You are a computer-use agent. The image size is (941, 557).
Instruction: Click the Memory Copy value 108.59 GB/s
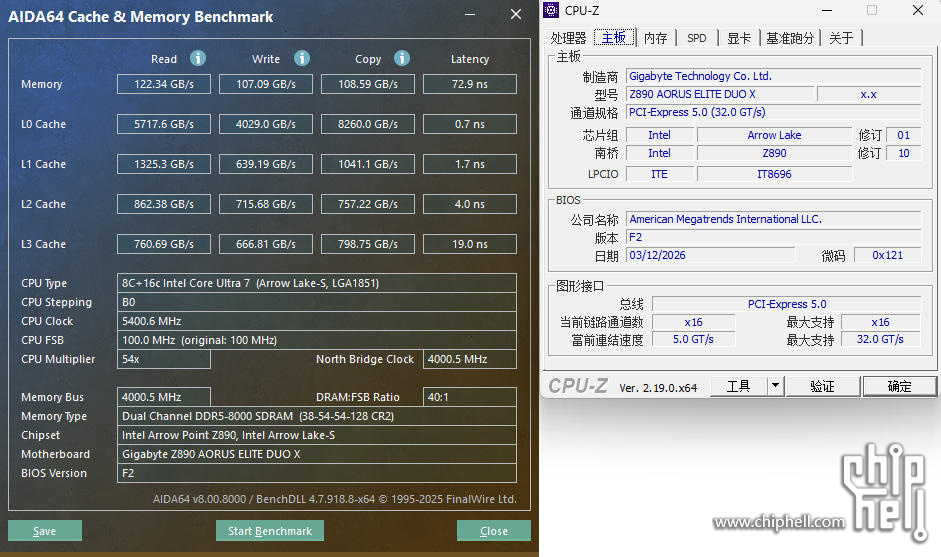(368, 84)
